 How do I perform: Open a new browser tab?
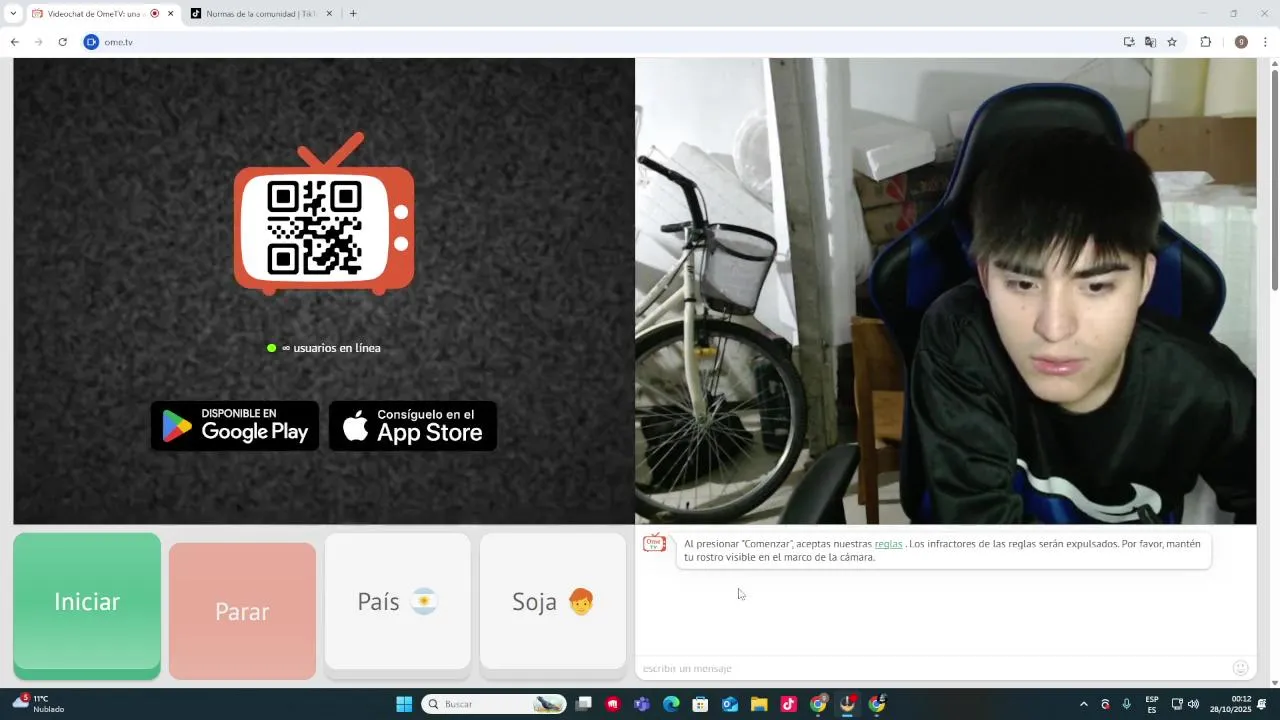pos(353,14)
